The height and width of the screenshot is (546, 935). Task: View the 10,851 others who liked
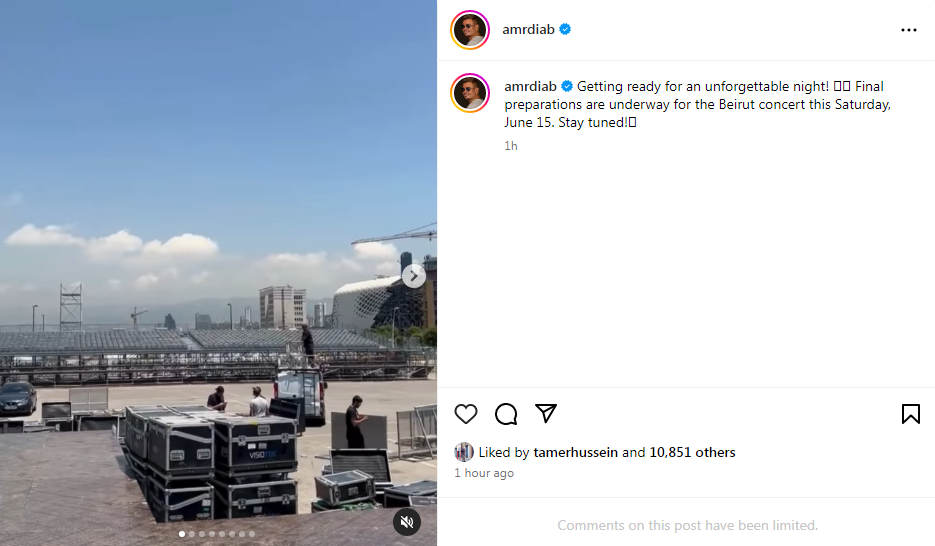pyautogui.click(x=692, y=452)
